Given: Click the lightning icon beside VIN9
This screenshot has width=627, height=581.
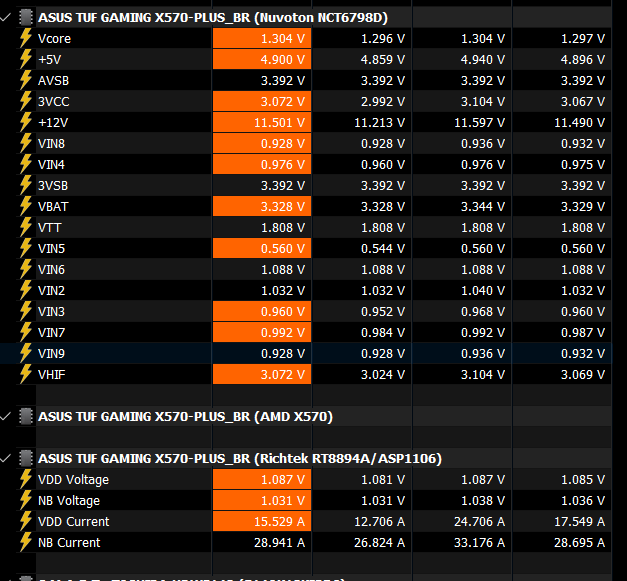Looking at the screenshot, I should (x=26, y=353).
